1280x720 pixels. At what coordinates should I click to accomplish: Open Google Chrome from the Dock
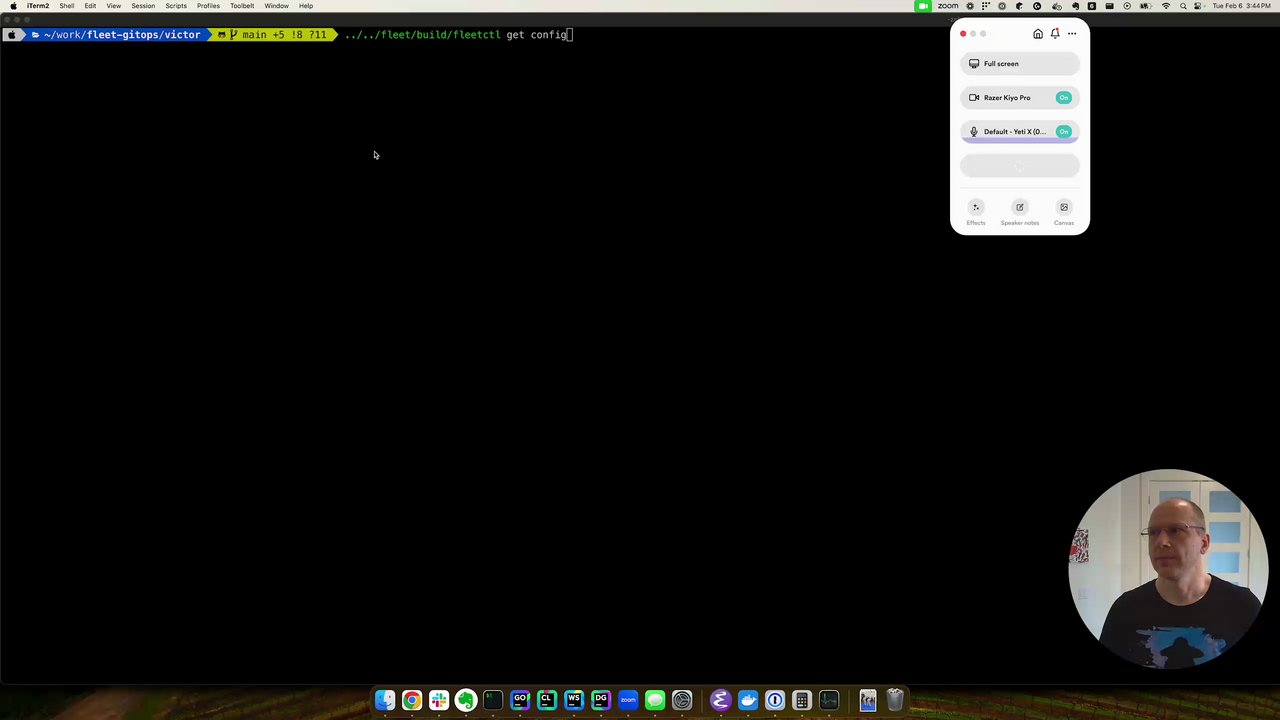pyautogui.click(x=412, y=700)
